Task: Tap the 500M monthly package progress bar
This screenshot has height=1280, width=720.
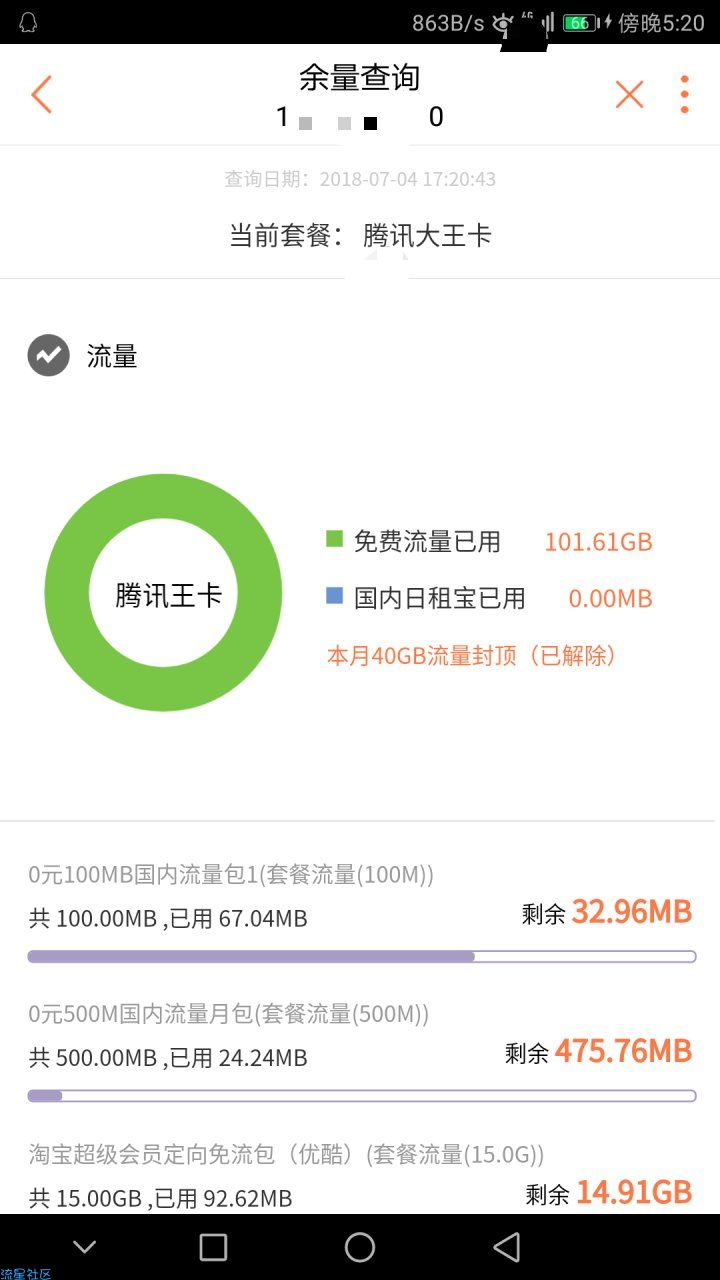Action: tap(361, 1096)
